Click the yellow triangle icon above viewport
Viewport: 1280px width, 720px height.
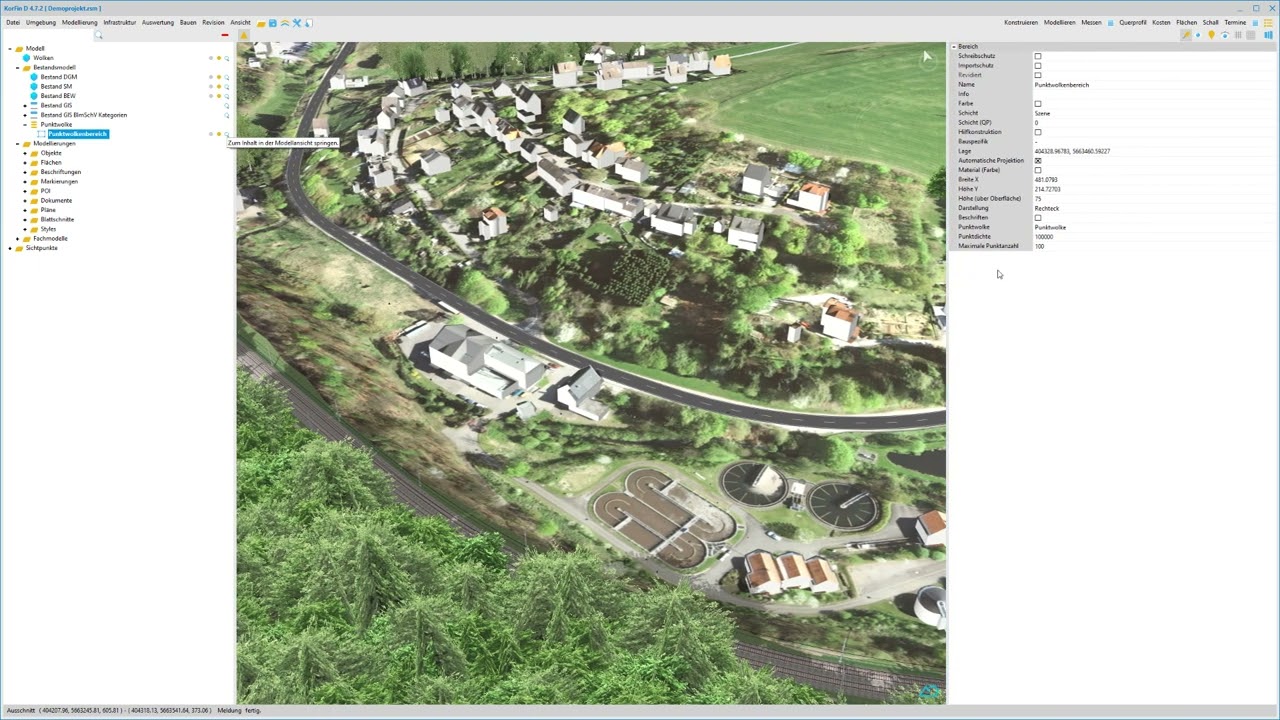(243, 35)
